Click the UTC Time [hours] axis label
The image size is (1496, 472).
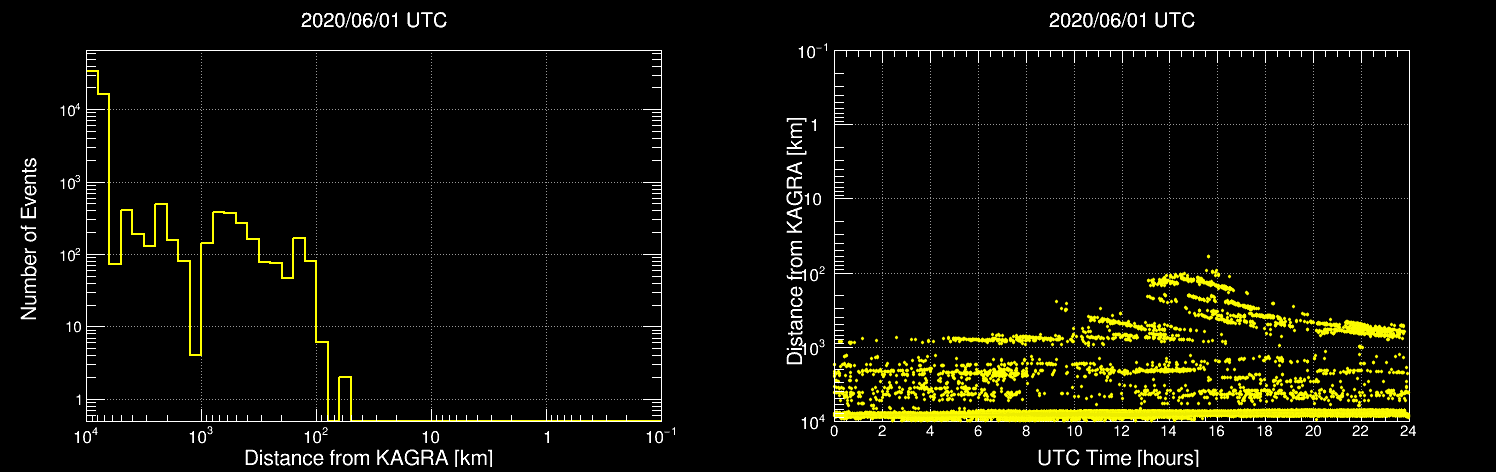point(1120,458)
